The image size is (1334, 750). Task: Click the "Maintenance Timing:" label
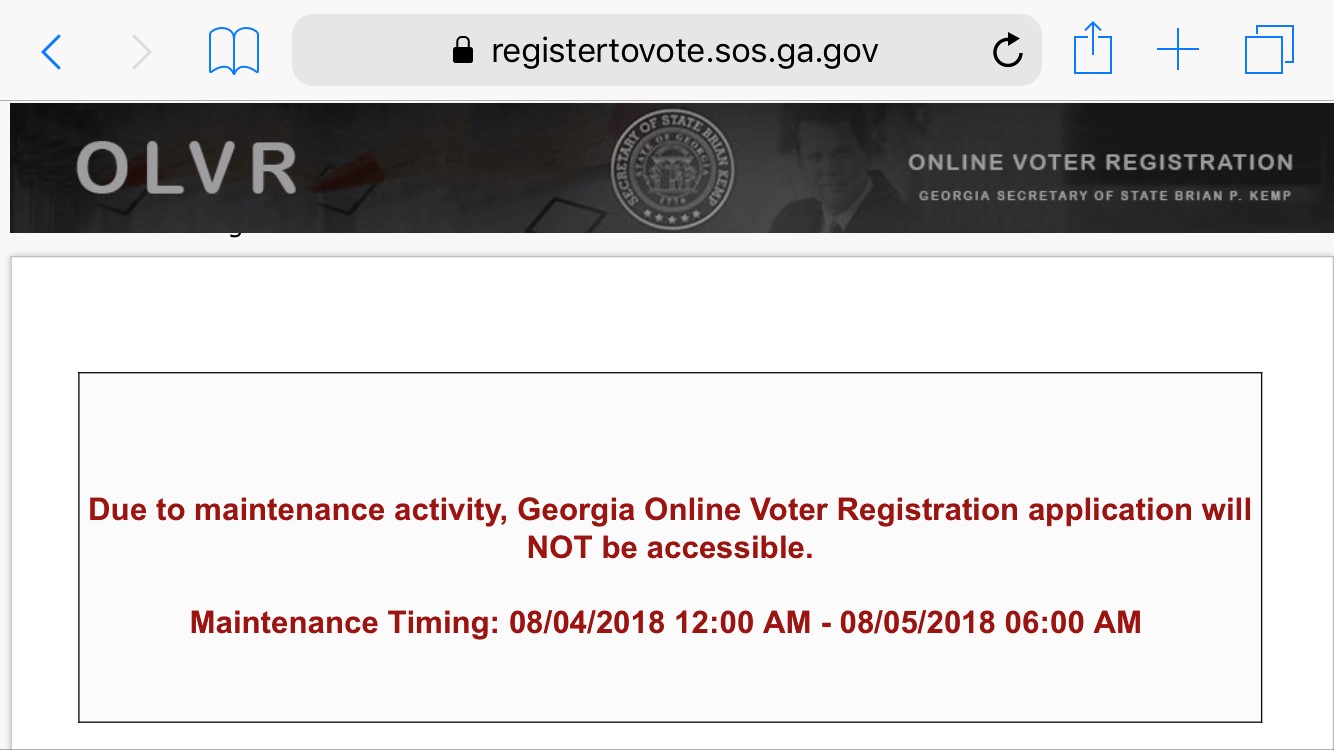coord(344,623)
